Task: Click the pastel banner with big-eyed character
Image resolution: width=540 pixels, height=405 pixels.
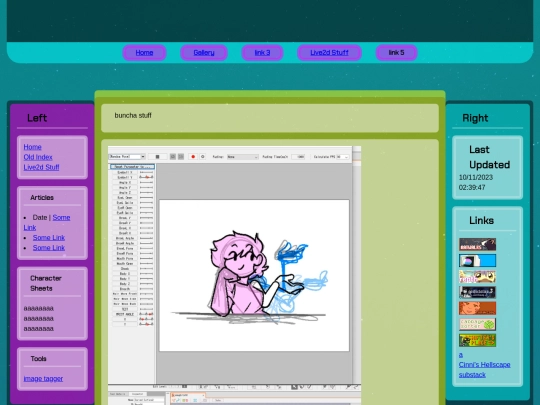Action: tap(477, 277)
